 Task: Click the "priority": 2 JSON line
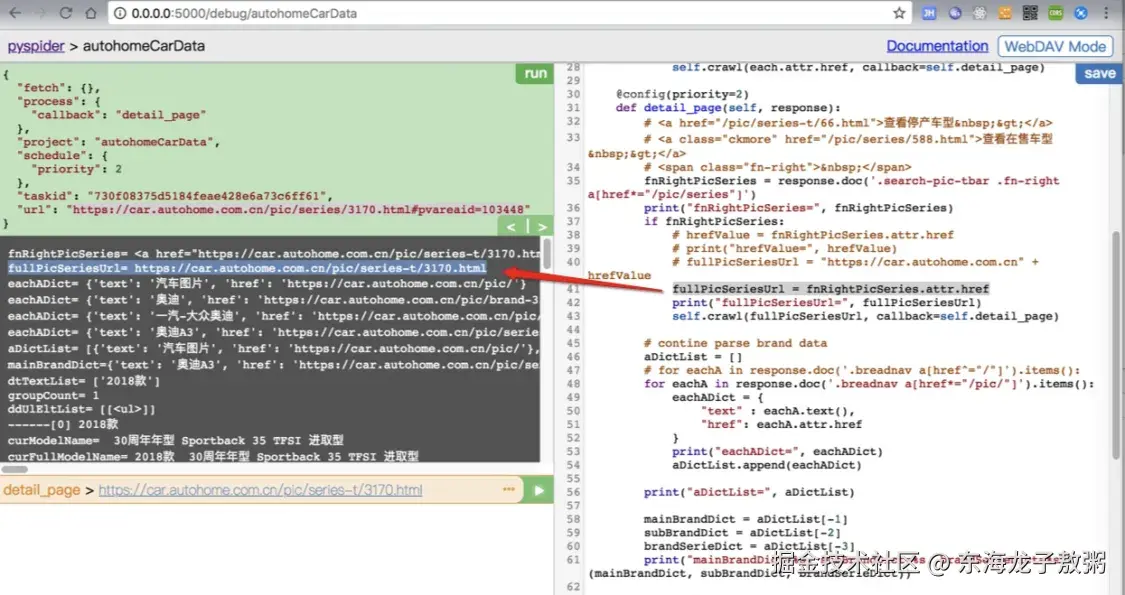pyautogui.click(x=76, y=169)
